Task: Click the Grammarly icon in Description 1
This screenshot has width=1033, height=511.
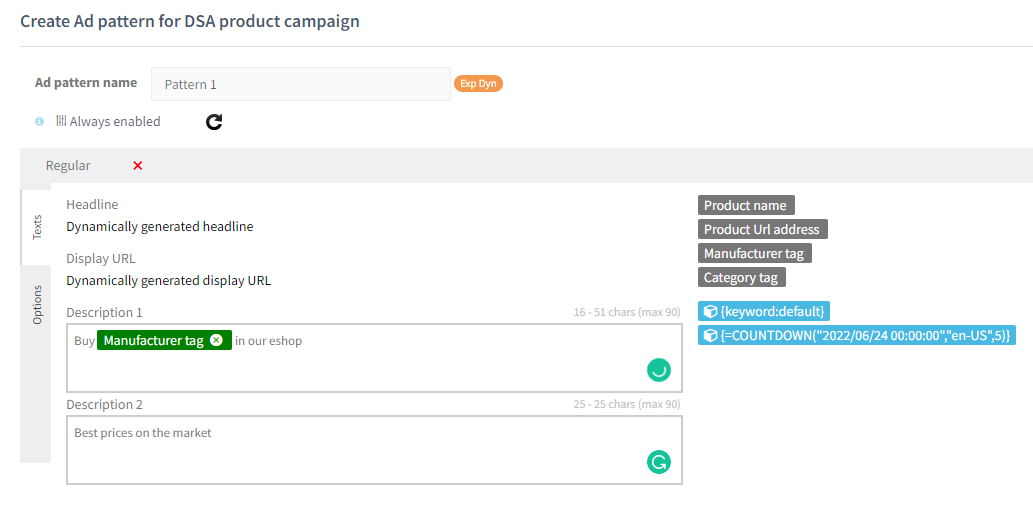Action: click(658, 370)
